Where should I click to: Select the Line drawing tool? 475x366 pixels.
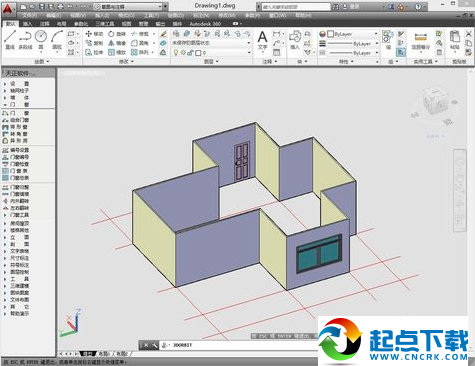(10, 39)
